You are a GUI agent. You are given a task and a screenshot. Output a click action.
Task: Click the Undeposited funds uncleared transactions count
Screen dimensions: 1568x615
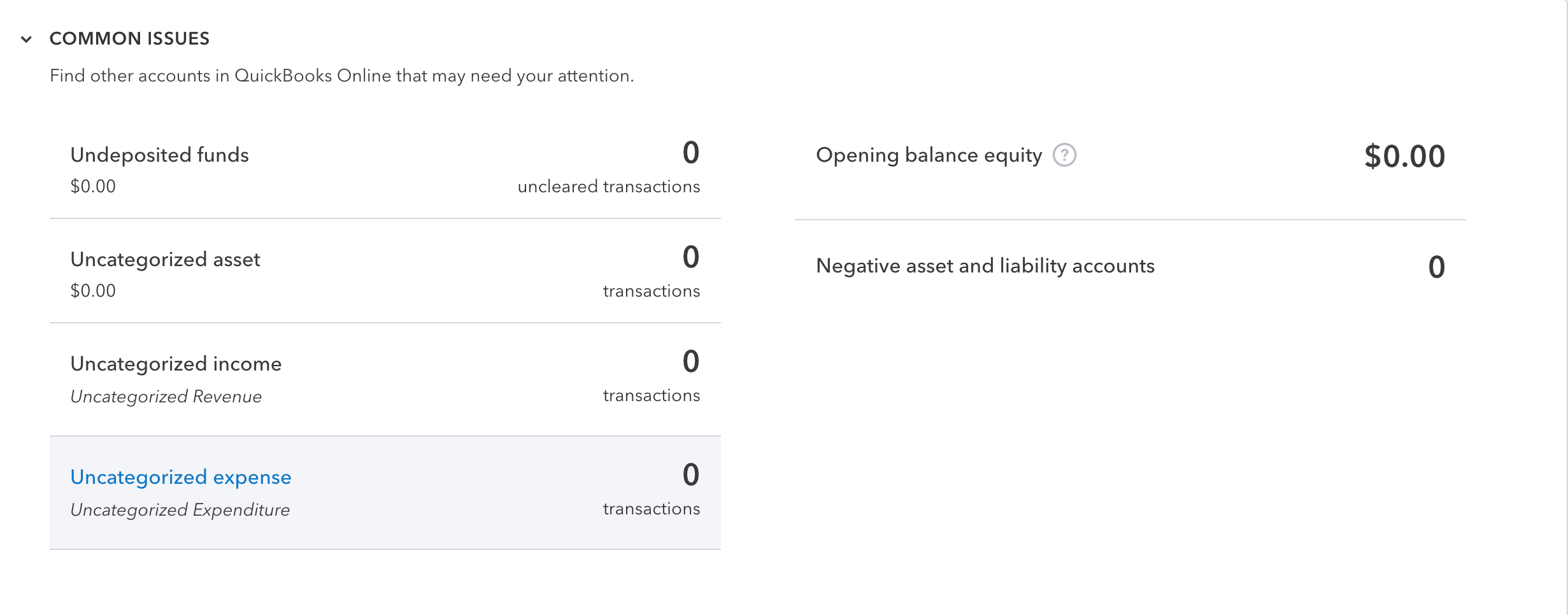point(691,153)
